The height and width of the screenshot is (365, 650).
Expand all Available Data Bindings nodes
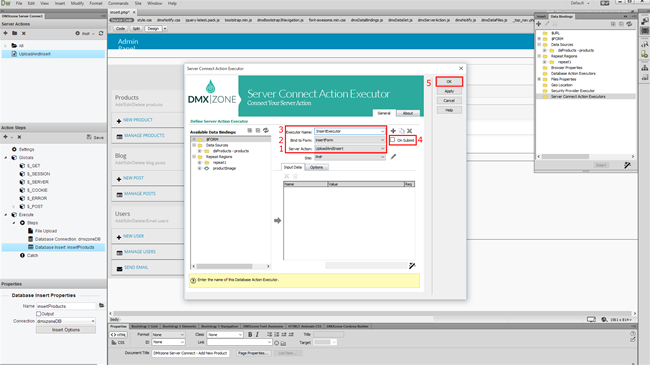[x=250, y=131]
